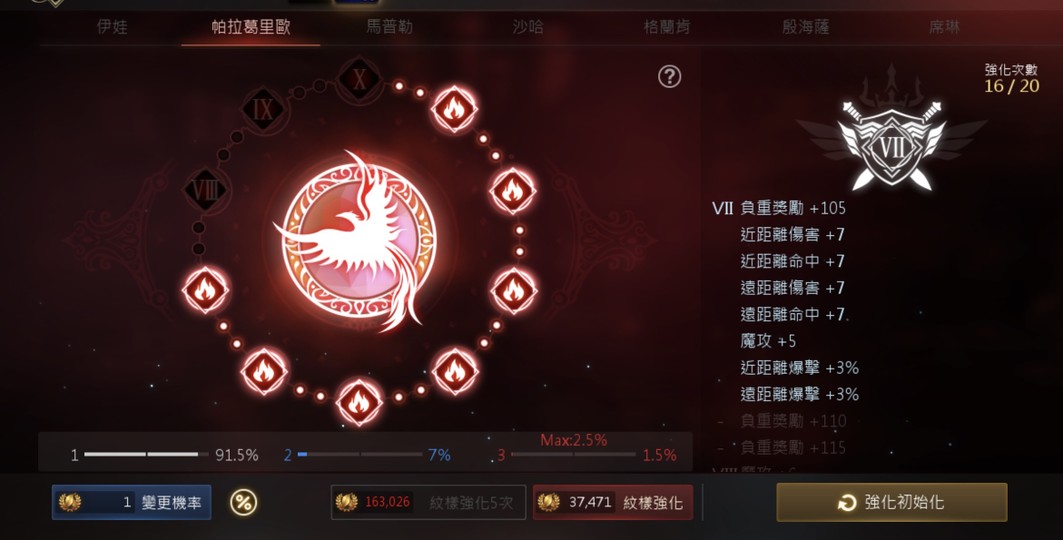Click the bottom-most flame rune node
1063x540 pixels.
click(359, 402)
